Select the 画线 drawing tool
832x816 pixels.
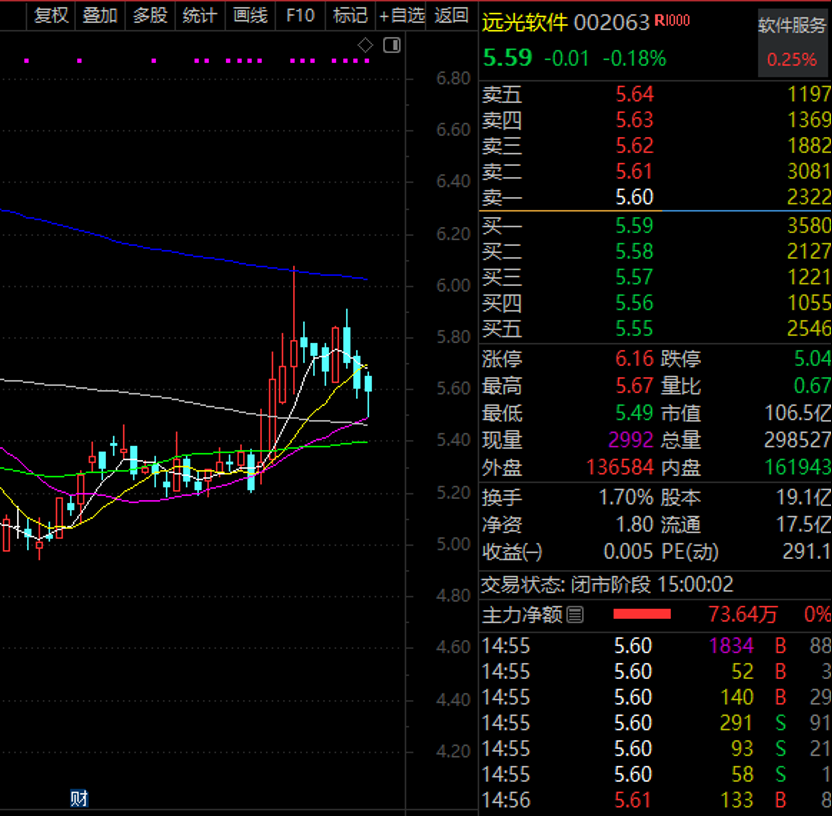250,15
